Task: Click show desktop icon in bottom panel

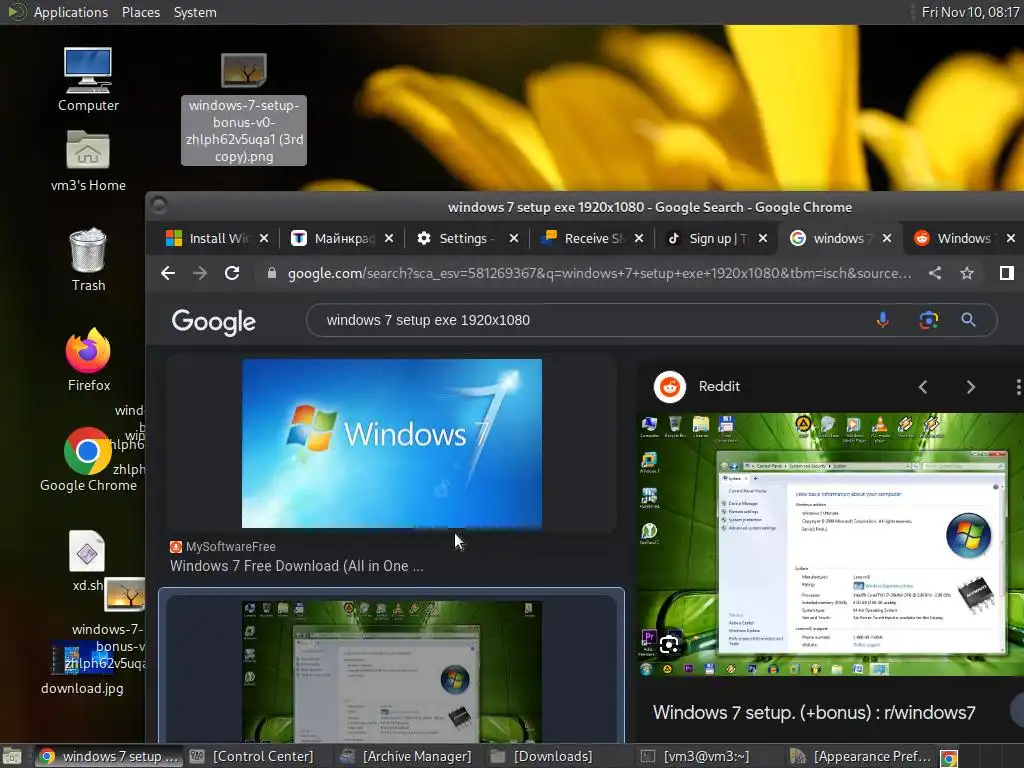Action: coord(11,756)
